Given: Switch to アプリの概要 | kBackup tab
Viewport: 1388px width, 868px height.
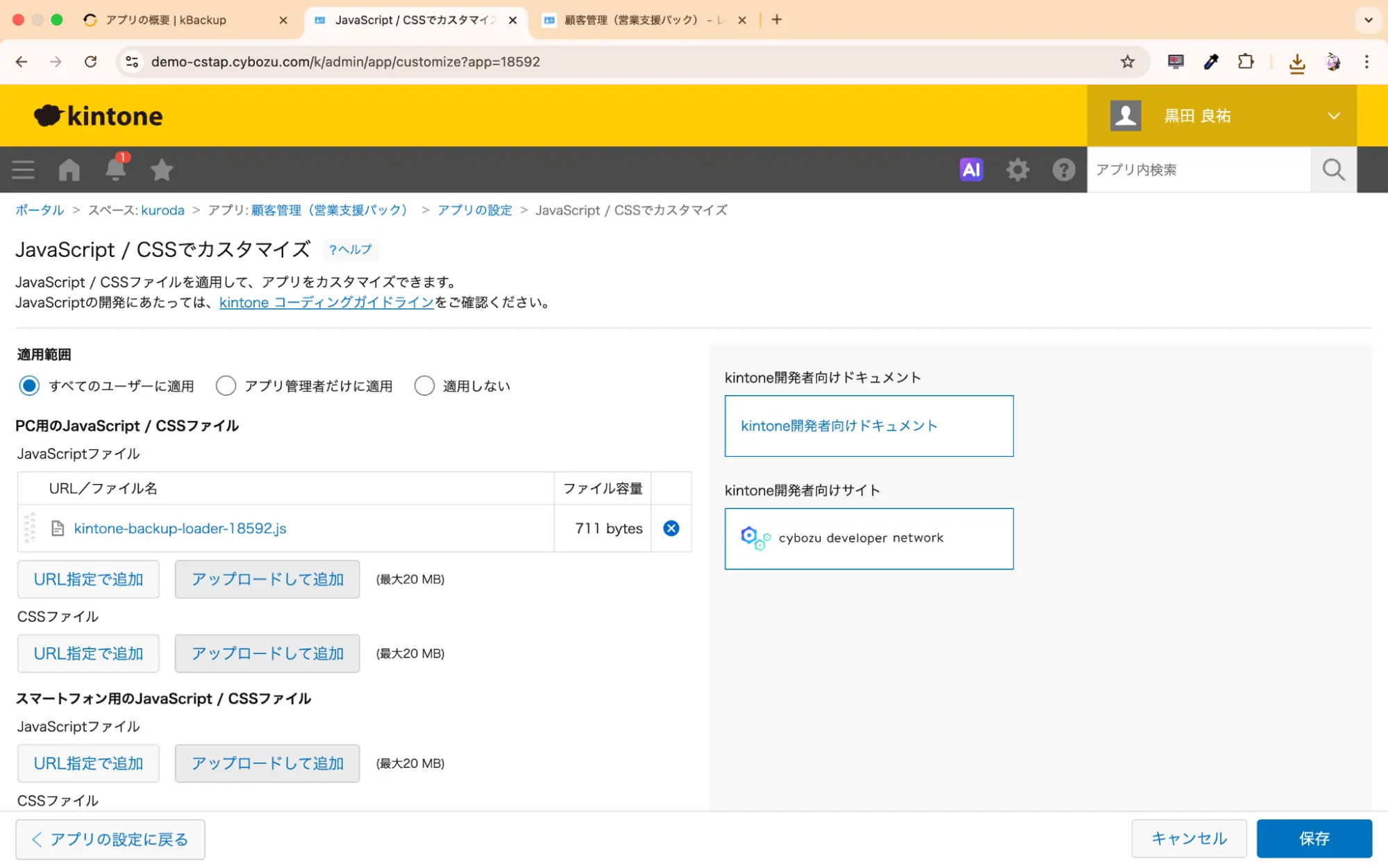Looking at the screenshot, I should [x=166, y=20].
